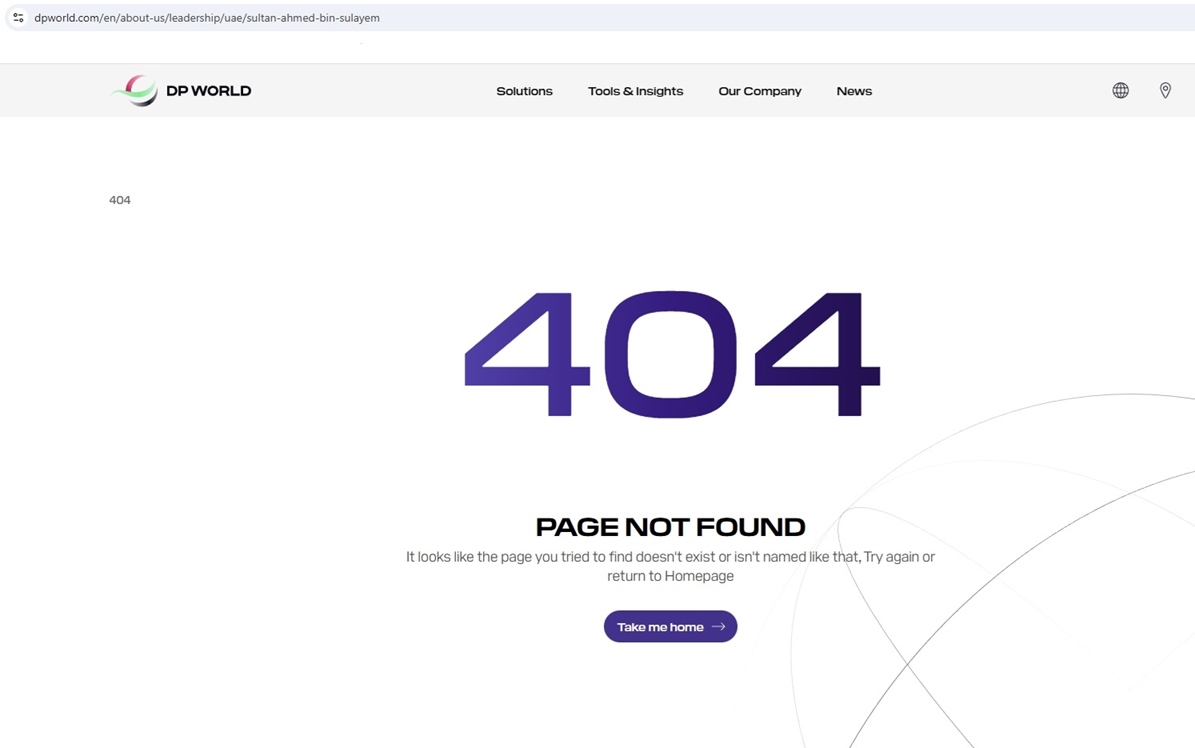Image resolution: width=1195 pixels, height=748 pixels.
Task: Click the site information icon in address bar
Action: (18, 18)
